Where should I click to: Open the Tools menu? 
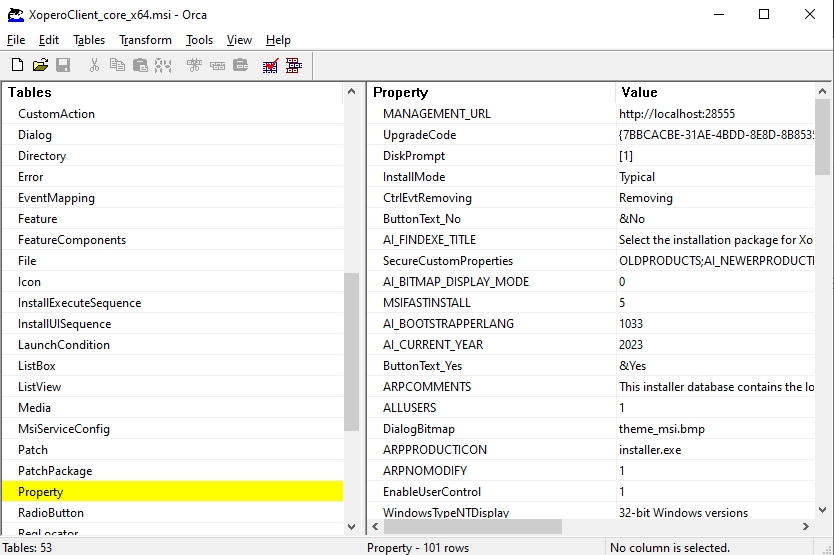click(x=199, y=40)
